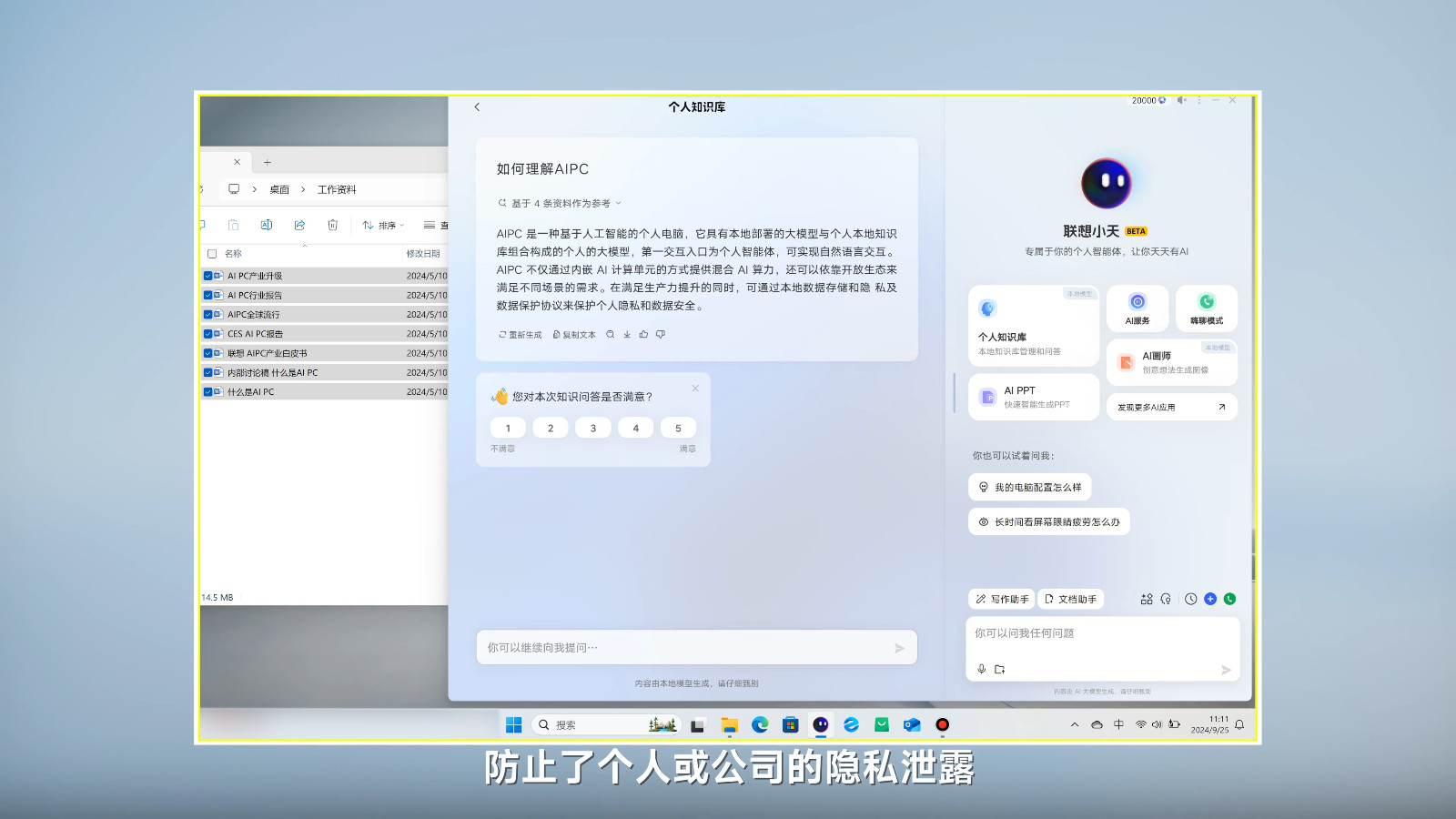This screenshot has width=1456, height=819.
Task: Click 工作资料 in the Explorer breadcrumb
Action: point(337,189)
